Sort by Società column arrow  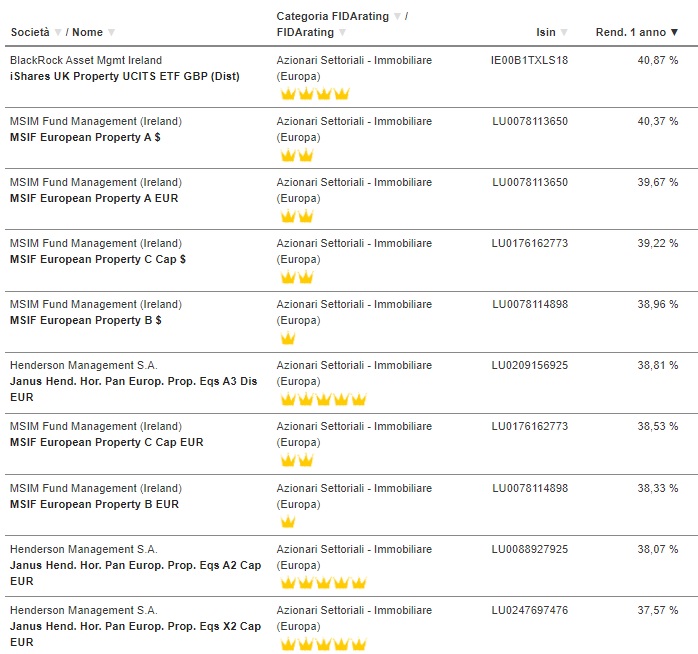click(x=58, y=32)
